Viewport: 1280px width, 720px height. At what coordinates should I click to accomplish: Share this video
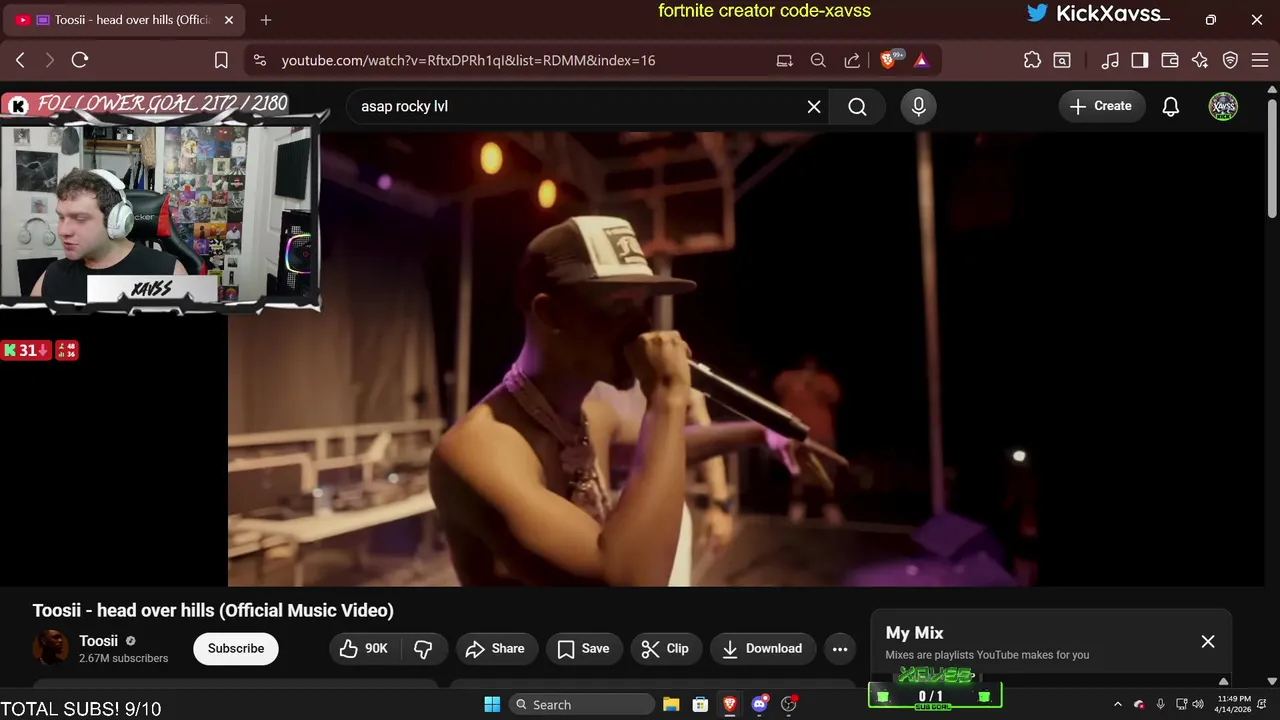496,648
